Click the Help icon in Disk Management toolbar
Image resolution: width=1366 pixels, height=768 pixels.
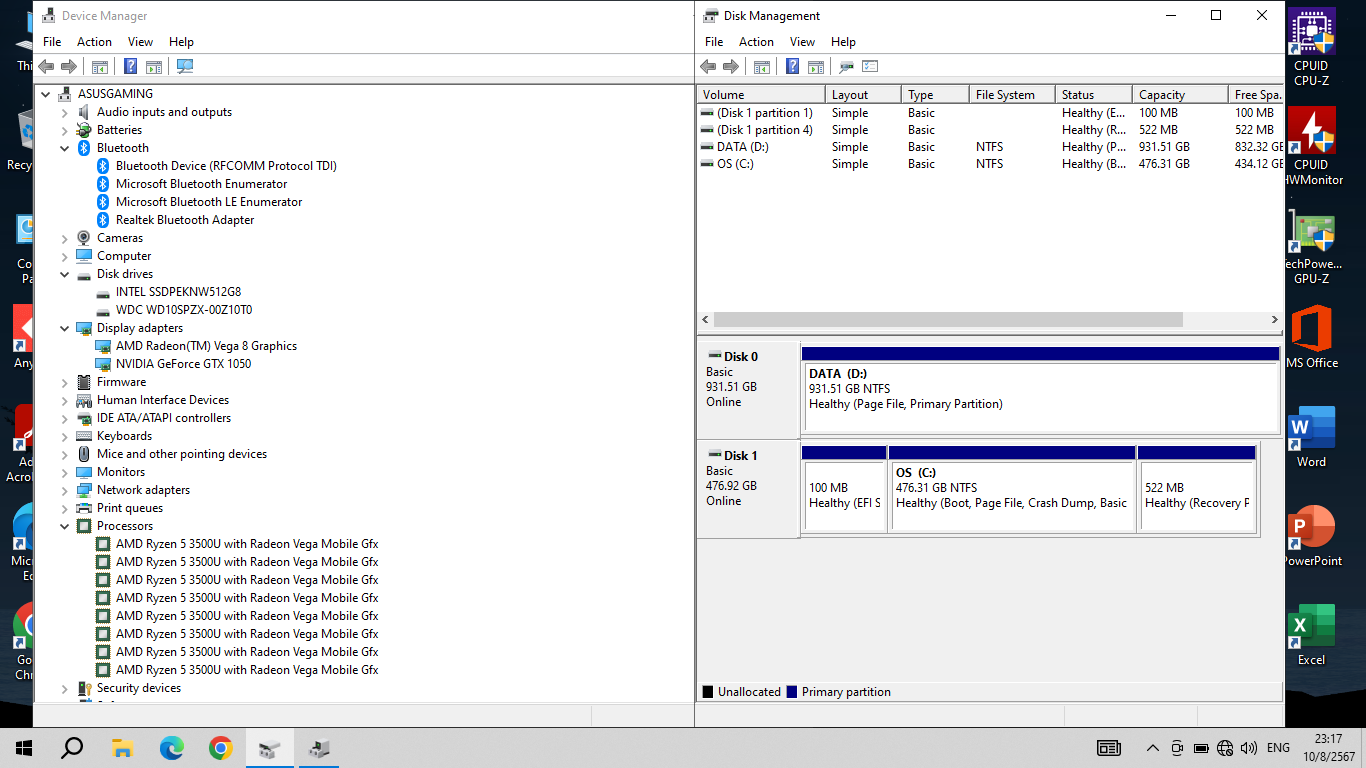pos(792,66)
